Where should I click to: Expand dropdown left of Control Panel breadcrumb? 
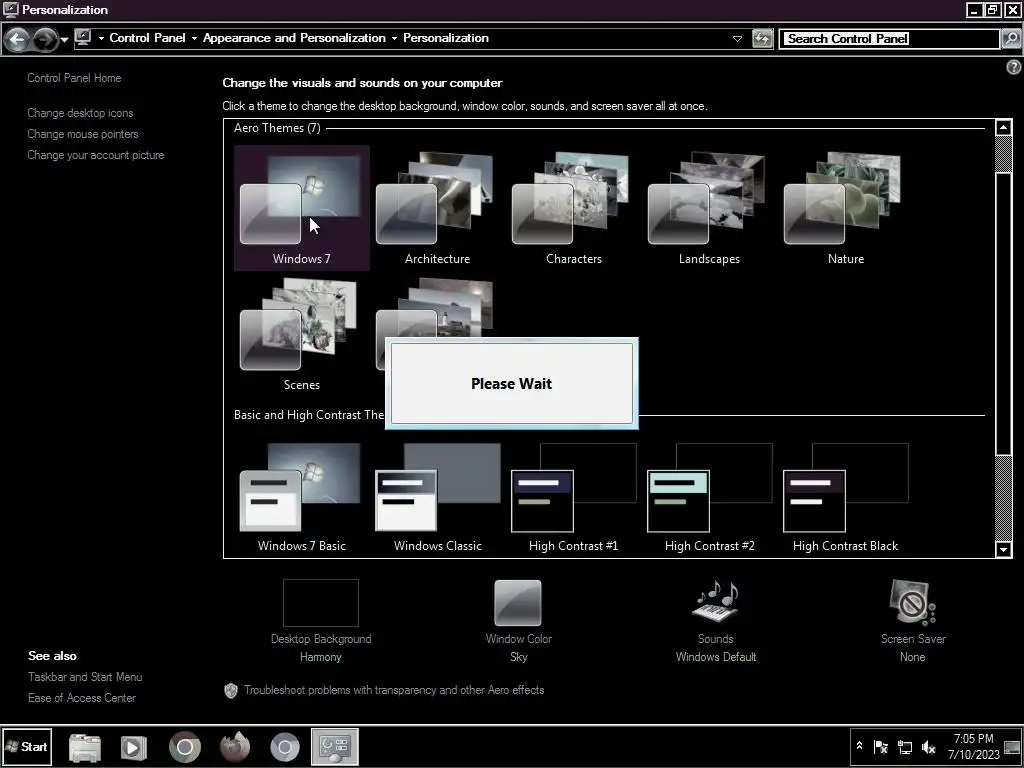point(101,39)
